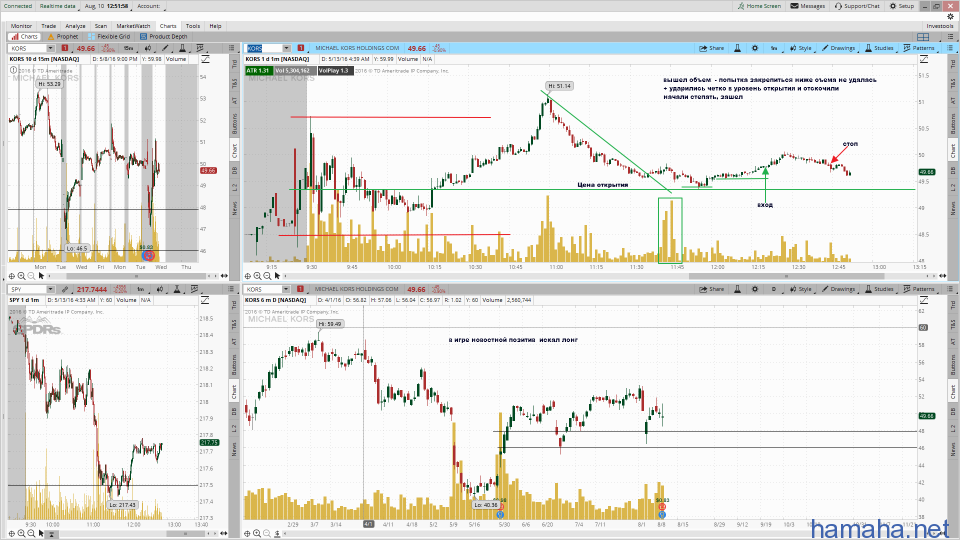Viewport: 960px width, 540px height.
Task: Click the ATR 1.31 study label
Action: tap(258, 71)
